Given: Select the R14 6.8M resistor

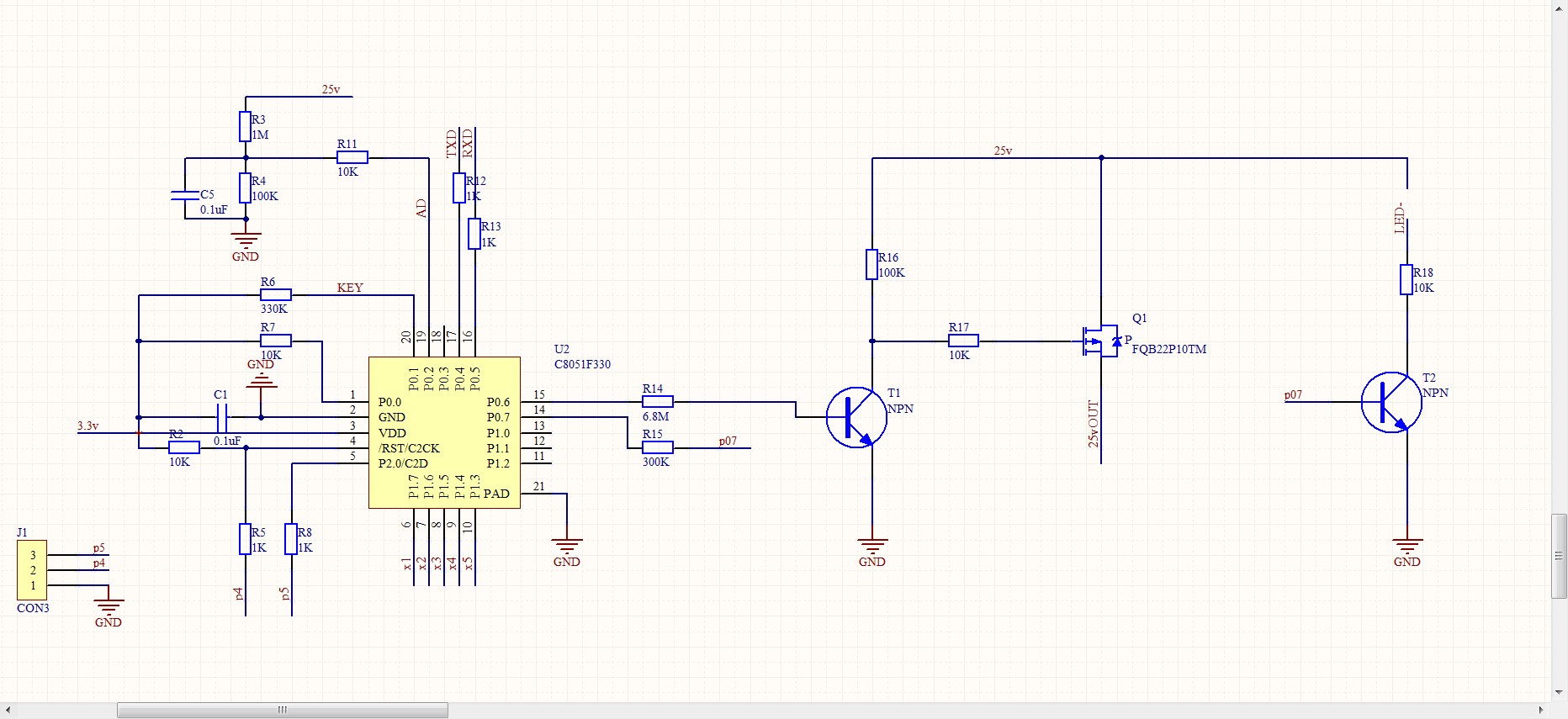Looking at the screenshot, I should (657, 402).
